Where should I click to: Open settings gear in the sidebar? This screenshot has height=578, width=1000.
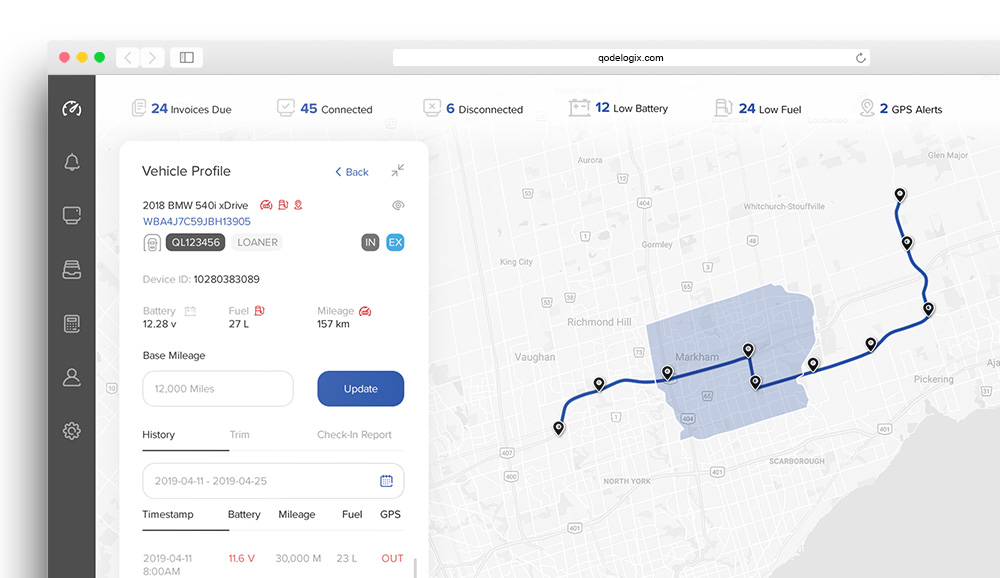[x=71, y=431]
